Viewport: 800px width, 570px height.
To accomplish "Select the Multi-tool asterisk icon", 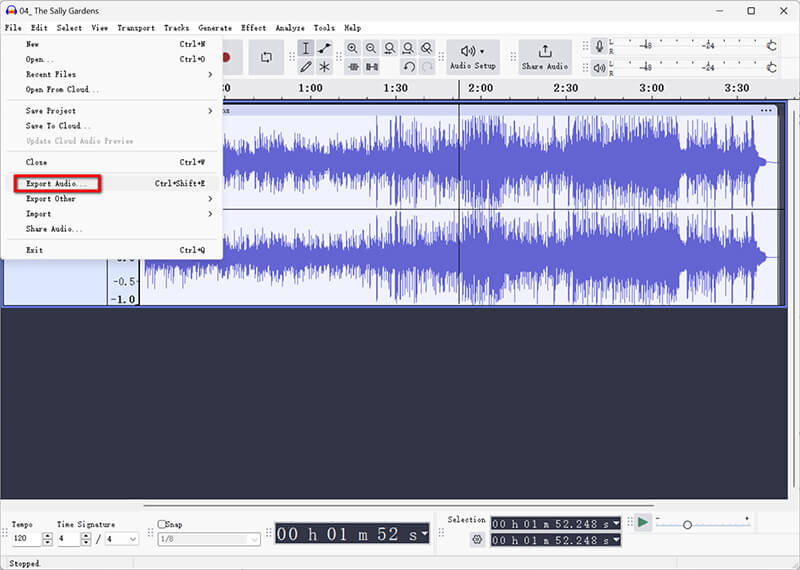I will (324, 67).
